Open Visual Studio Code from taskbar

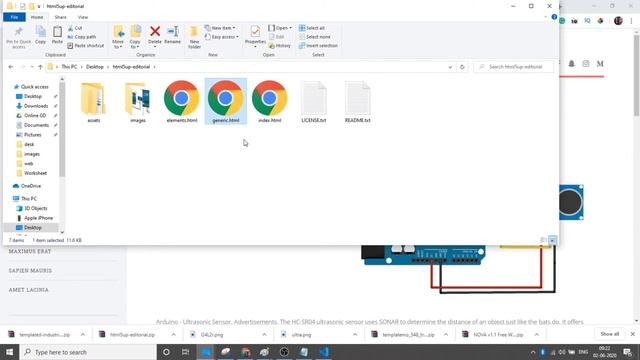click(x=324, y=352)
